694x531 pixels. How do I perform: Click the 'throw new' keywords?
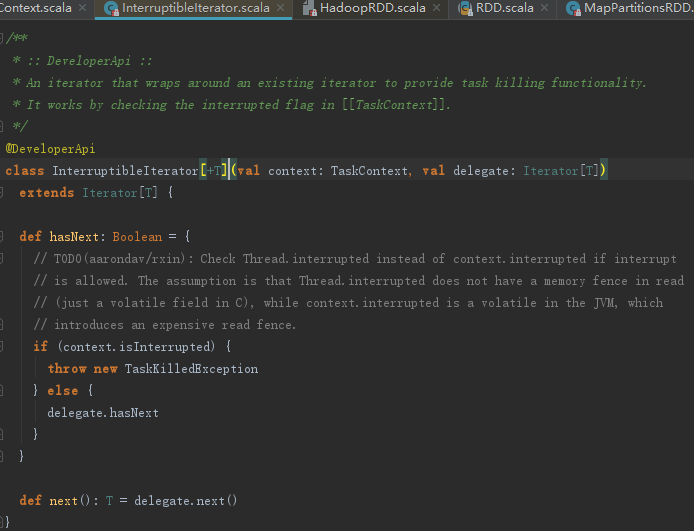(x=82, y=369)
